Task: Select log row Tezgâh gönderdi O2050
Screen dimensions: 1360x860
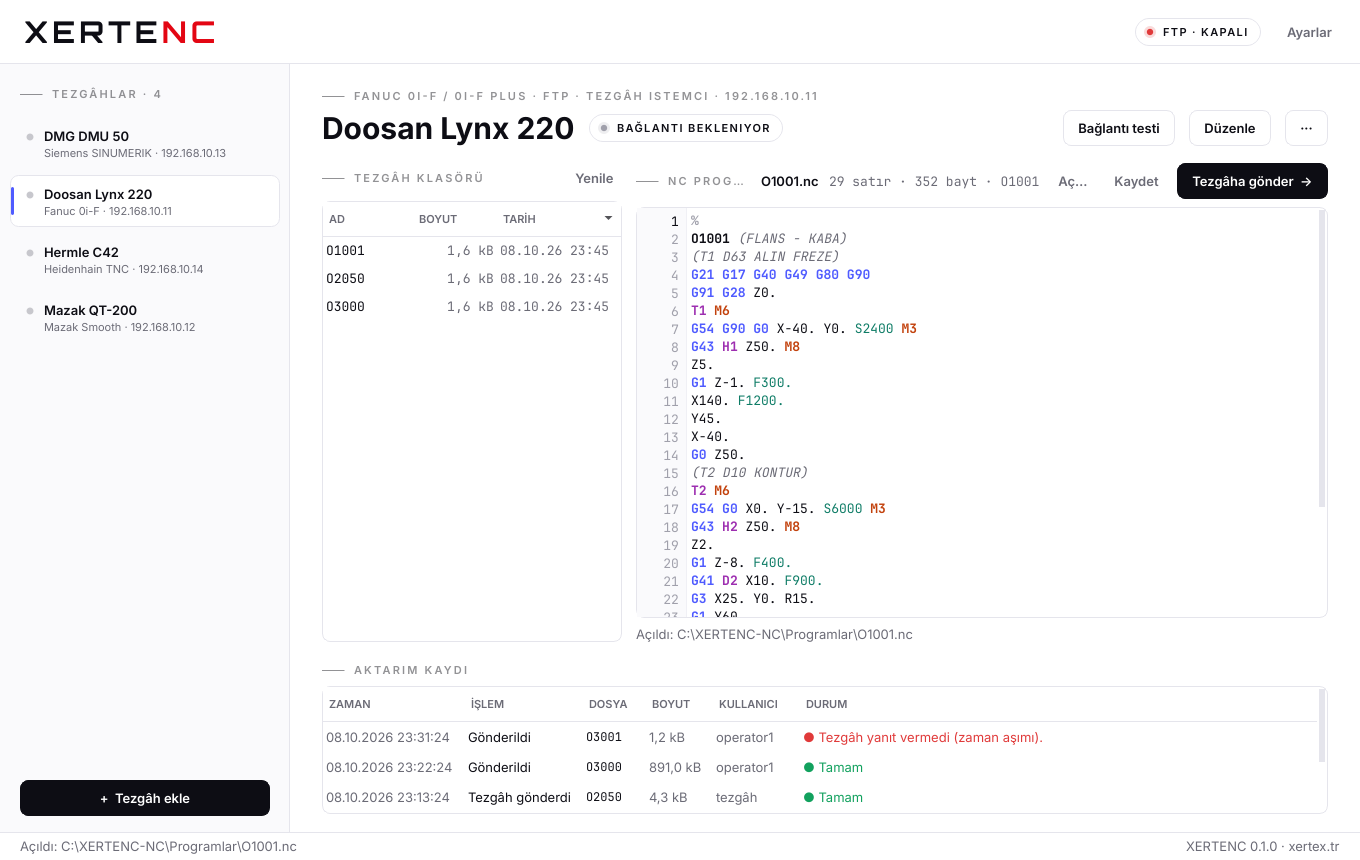Action: click(x=820, y=797)
